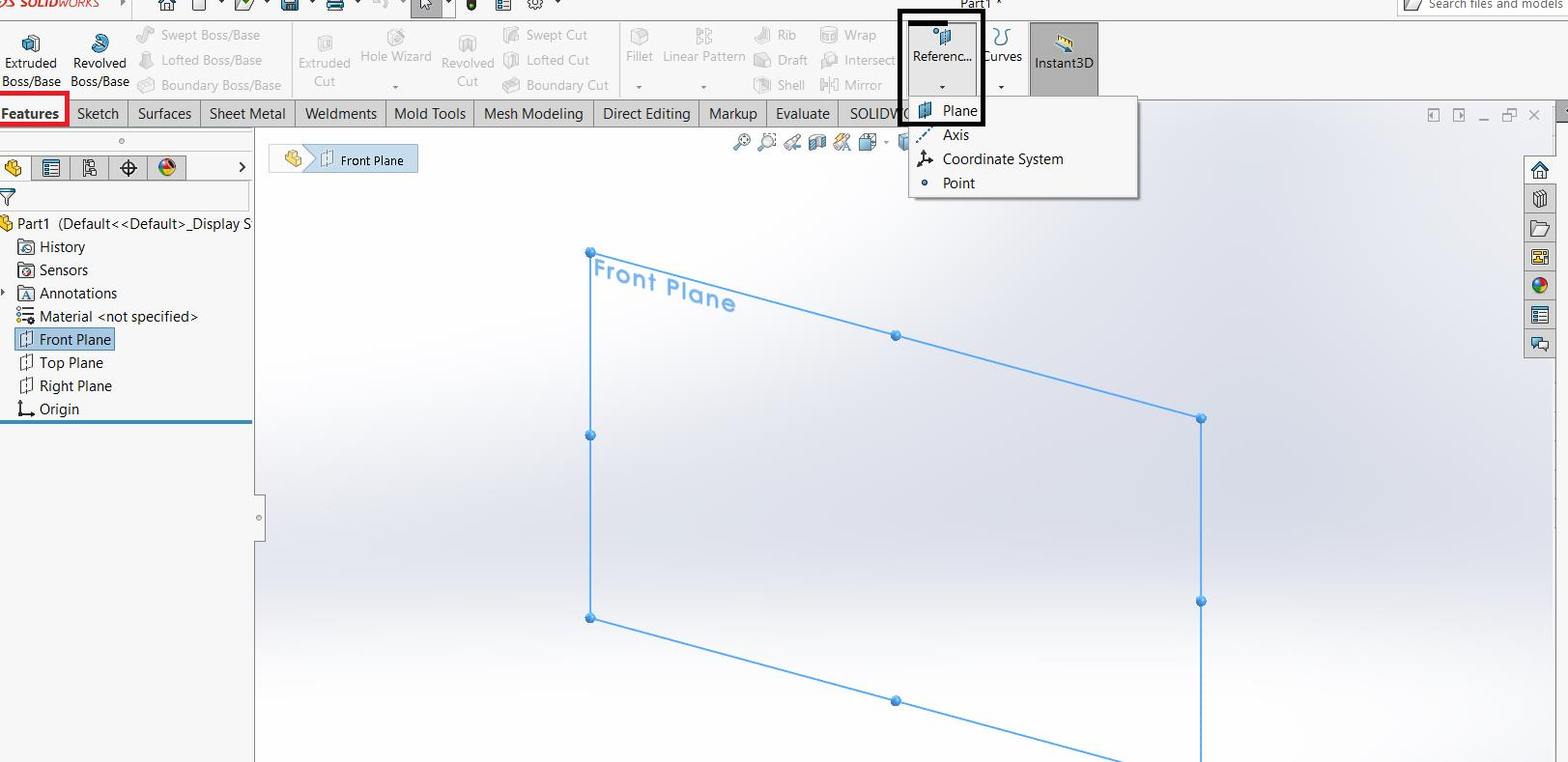Viewport: 1568px width, 762px height.
Task: Expand the FeatureManager tabs with right chevron
Action: pyautogui.click(x=242, y=168)
